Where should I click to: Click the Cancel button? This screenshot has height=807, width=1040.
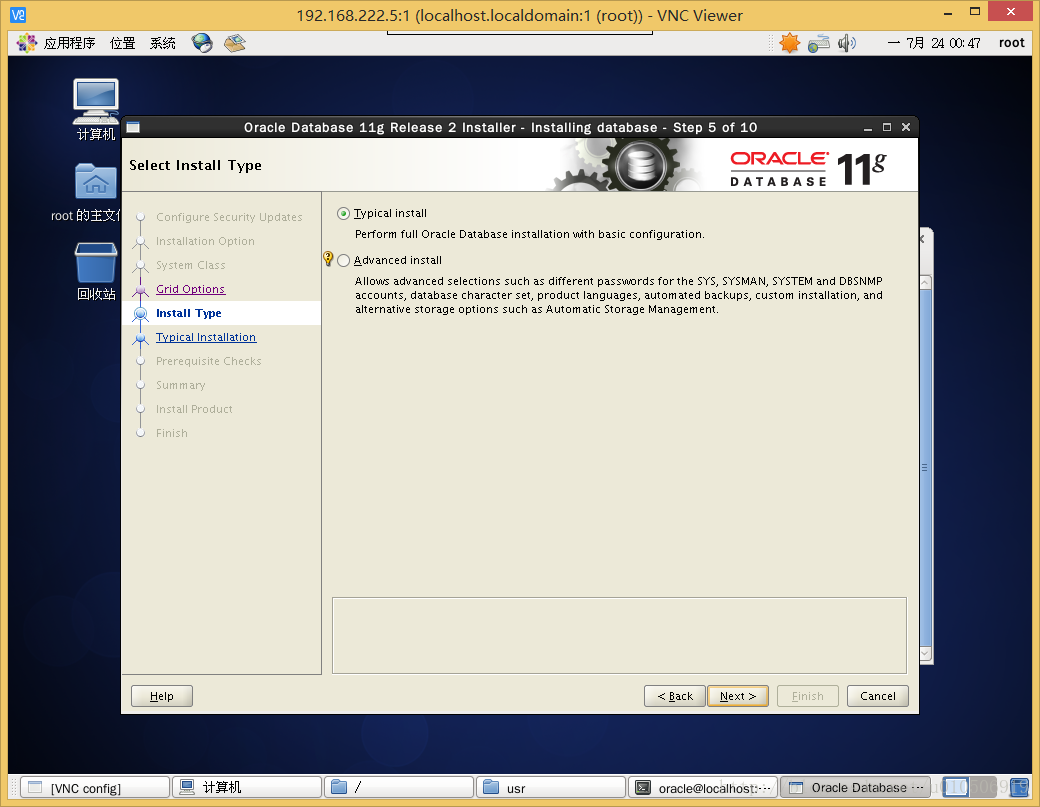[878, 696]
